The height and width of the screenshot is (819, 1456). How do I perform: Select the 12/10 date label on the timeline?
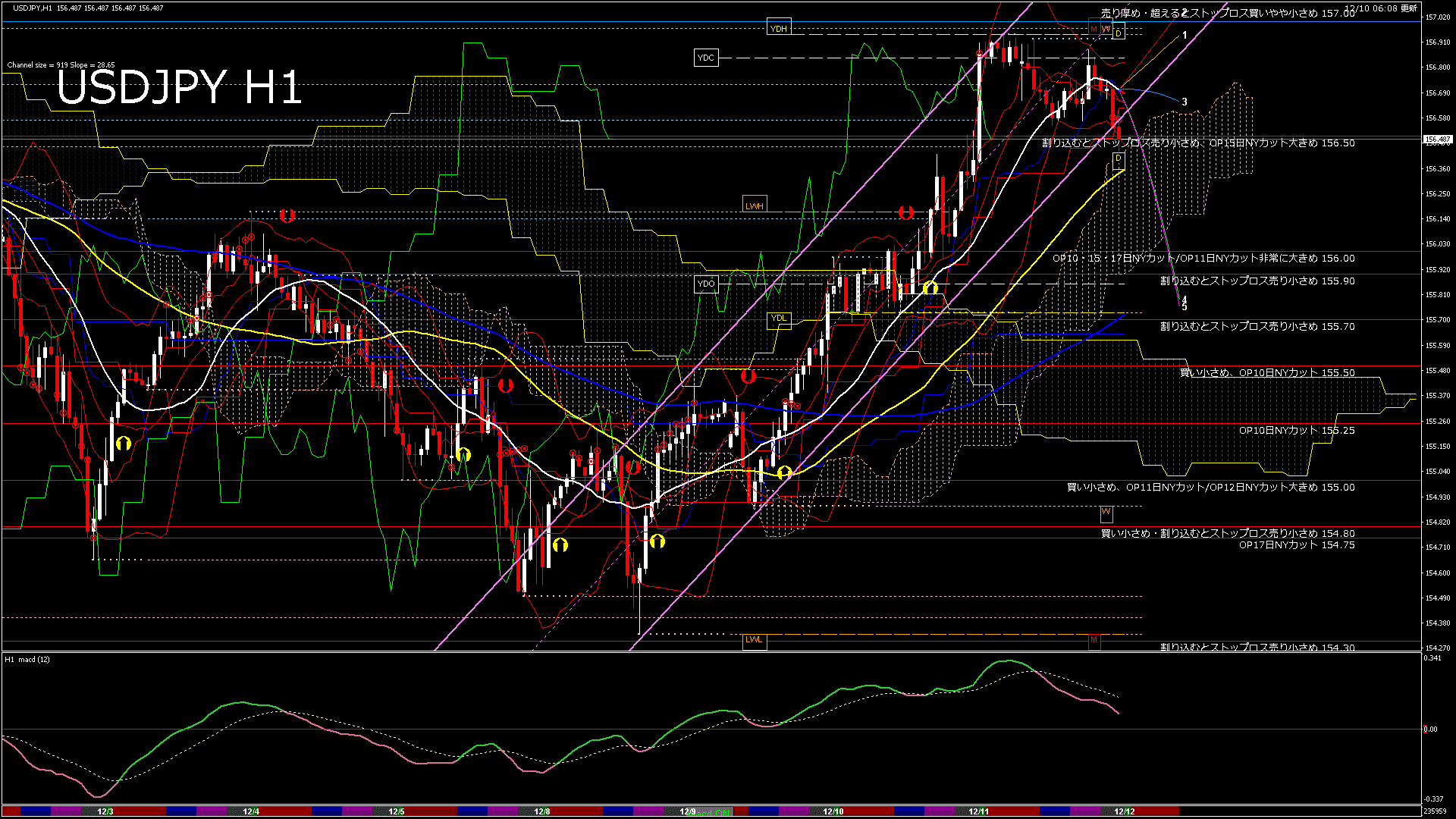(833, 811)
